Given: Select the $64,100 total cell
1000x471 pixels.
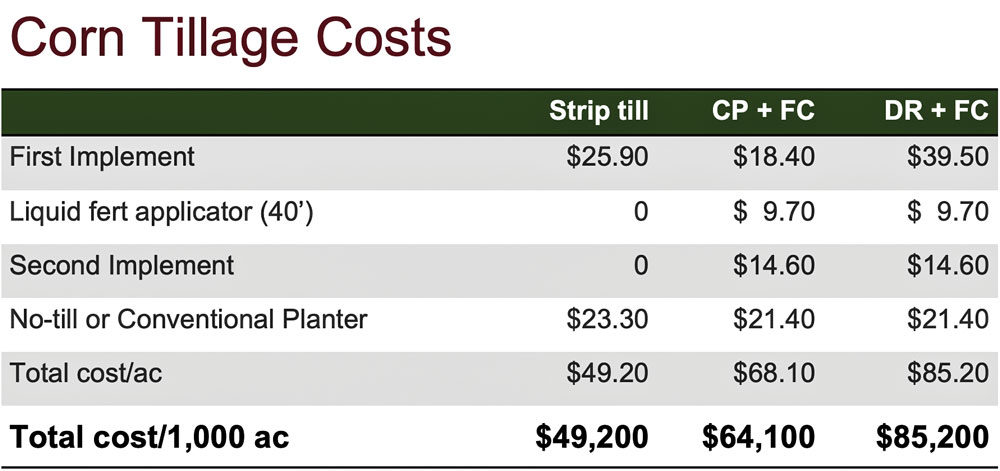Looking at the screenshot, I should 758,438.
